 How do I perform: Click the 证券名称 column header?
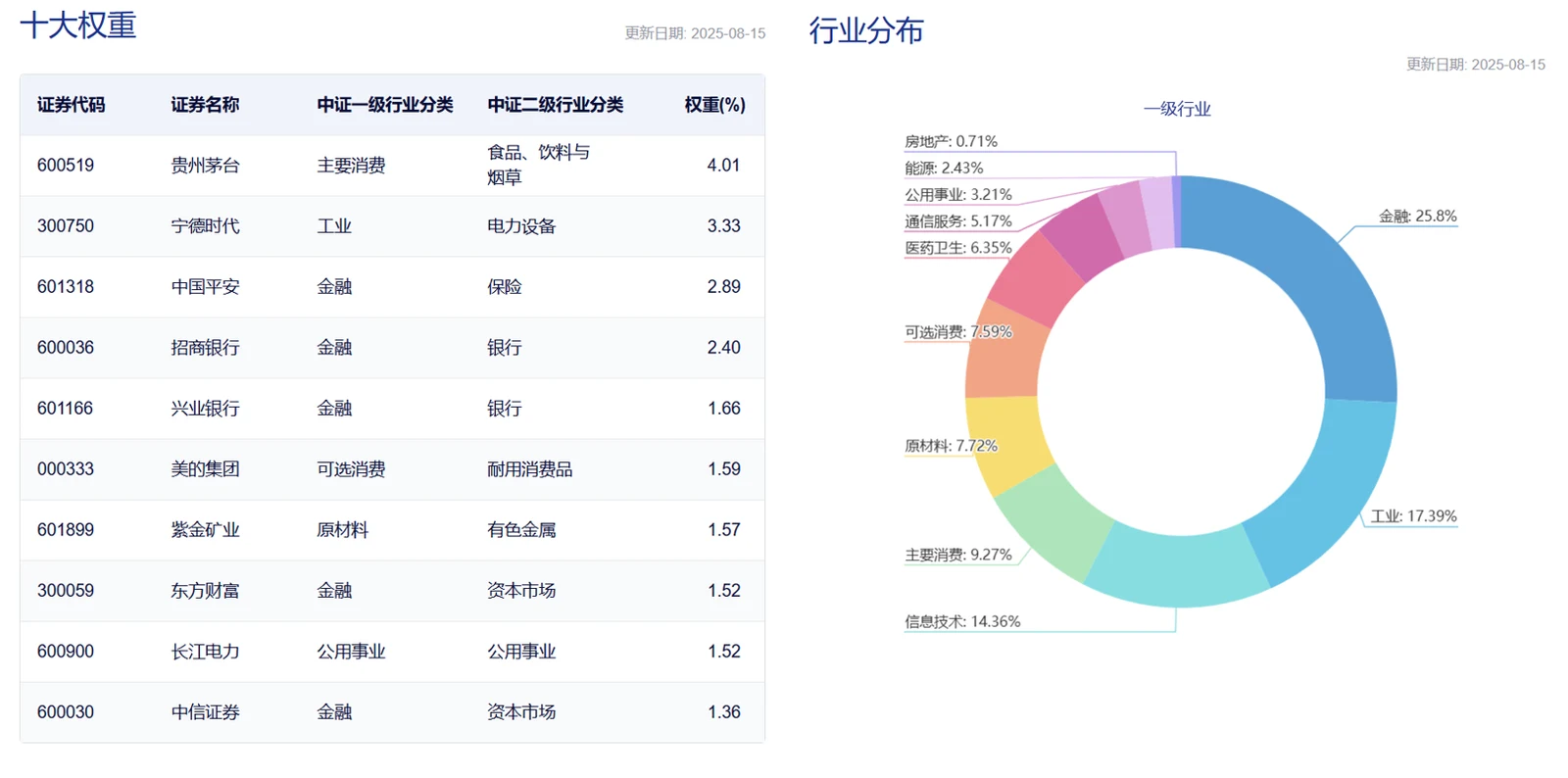205,105
